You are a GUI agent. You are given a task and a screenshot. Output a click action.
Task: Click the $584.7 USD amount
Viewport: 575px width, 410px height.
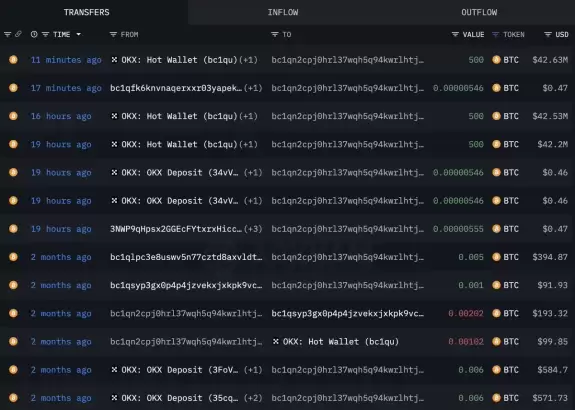pos(553,370)
